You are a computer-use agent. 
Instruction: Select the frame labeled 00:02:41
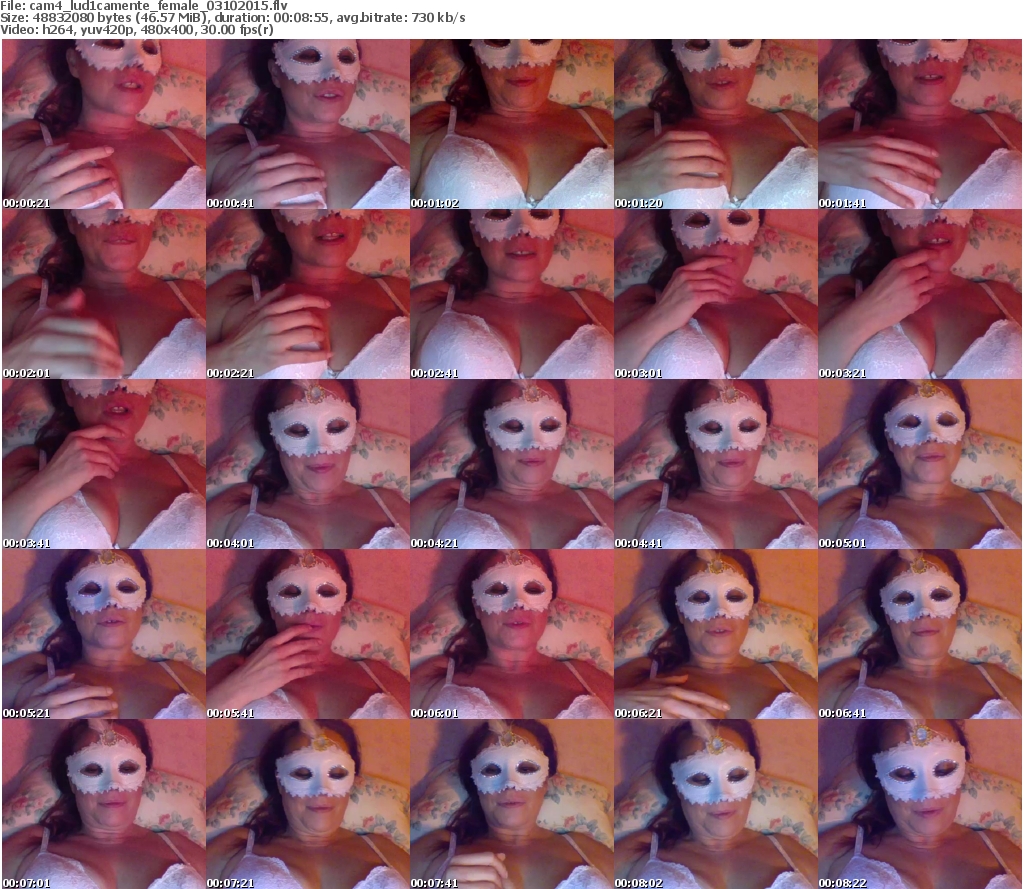[x=511, y=294]
